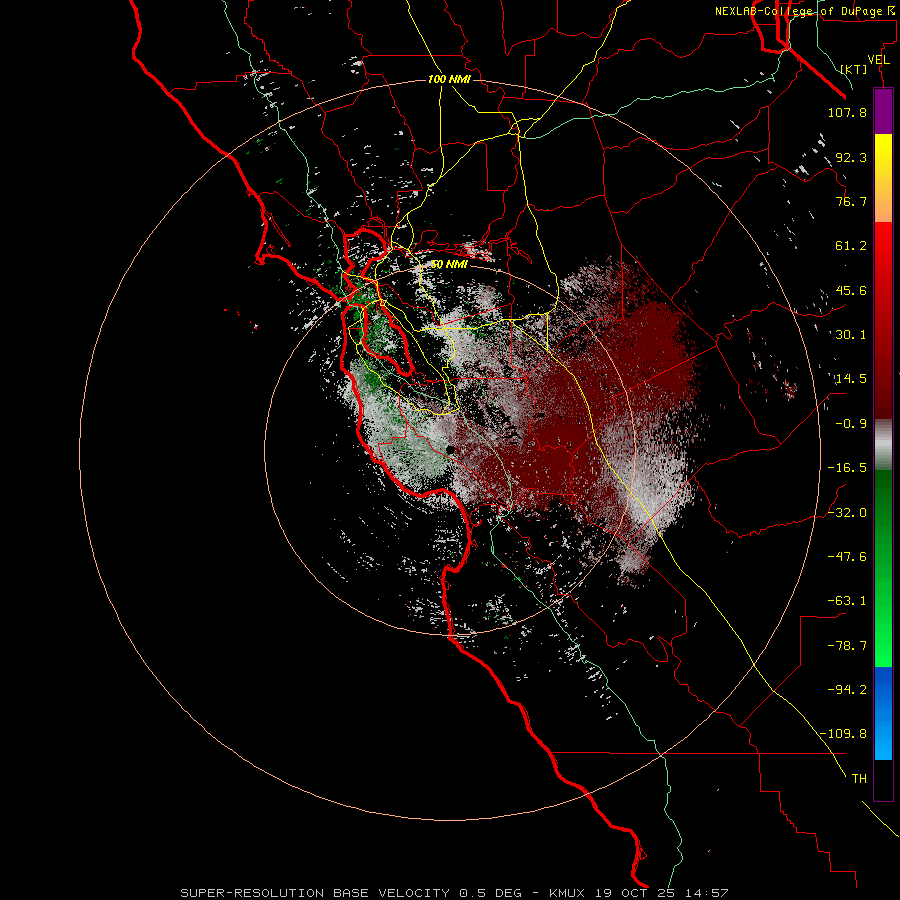The width and height of the screenshot is (900, 900).
Task: Click the -16.5 legend value
Action: point(847,468)
